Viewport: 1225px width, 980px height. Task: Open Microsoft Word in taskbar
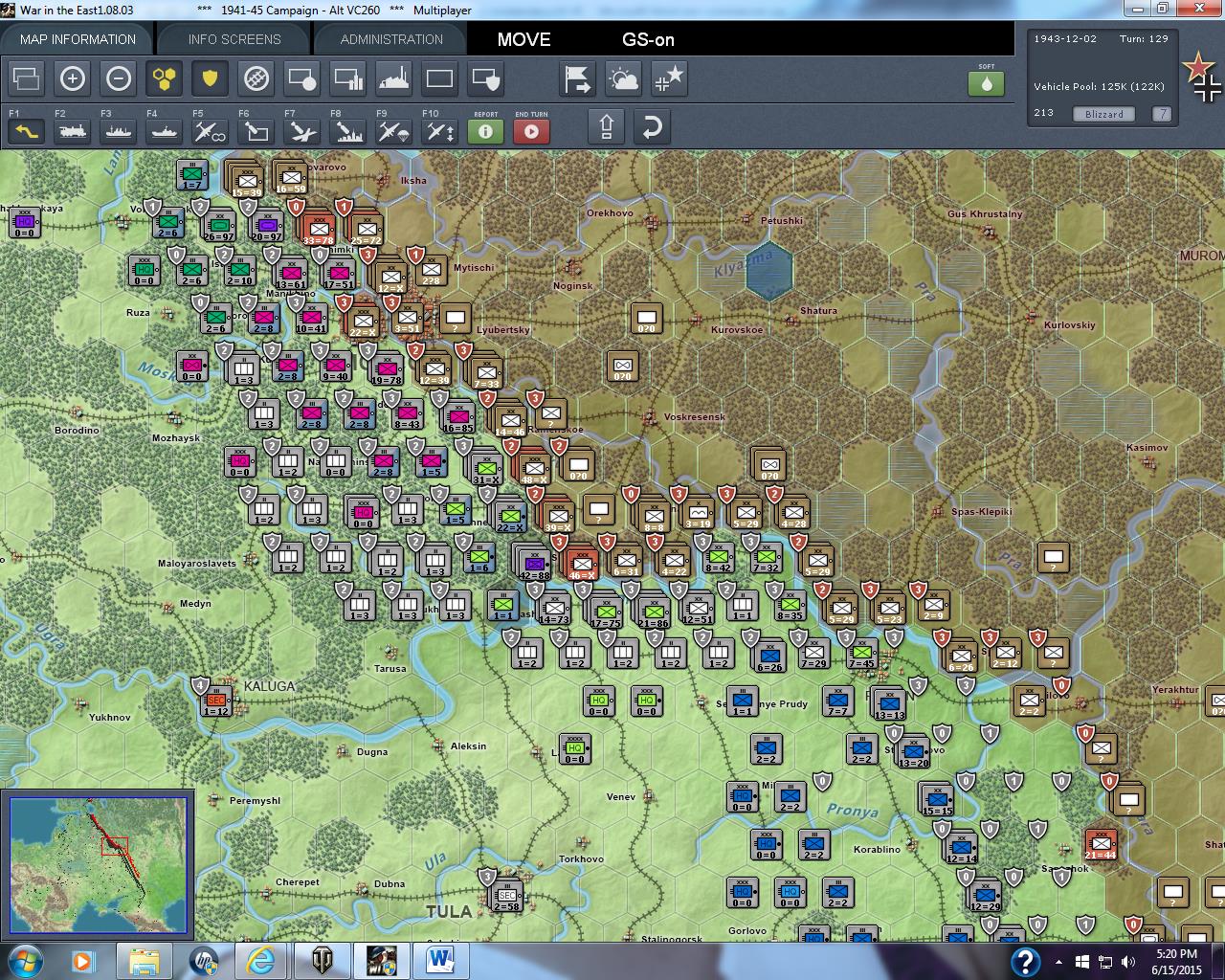438,960
